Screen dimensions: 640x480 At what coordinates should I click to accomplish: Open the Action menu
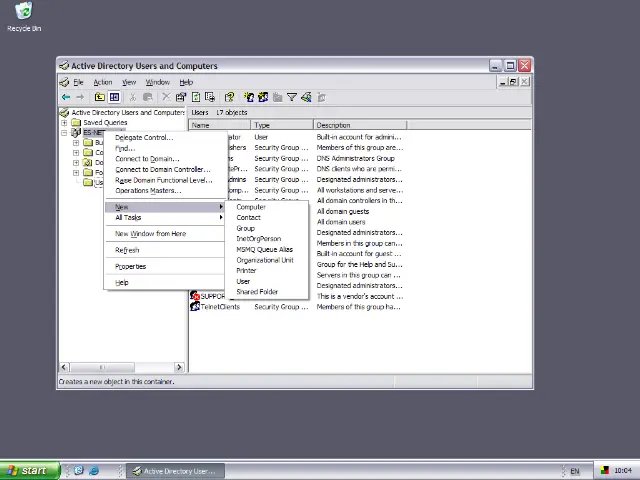103,82
